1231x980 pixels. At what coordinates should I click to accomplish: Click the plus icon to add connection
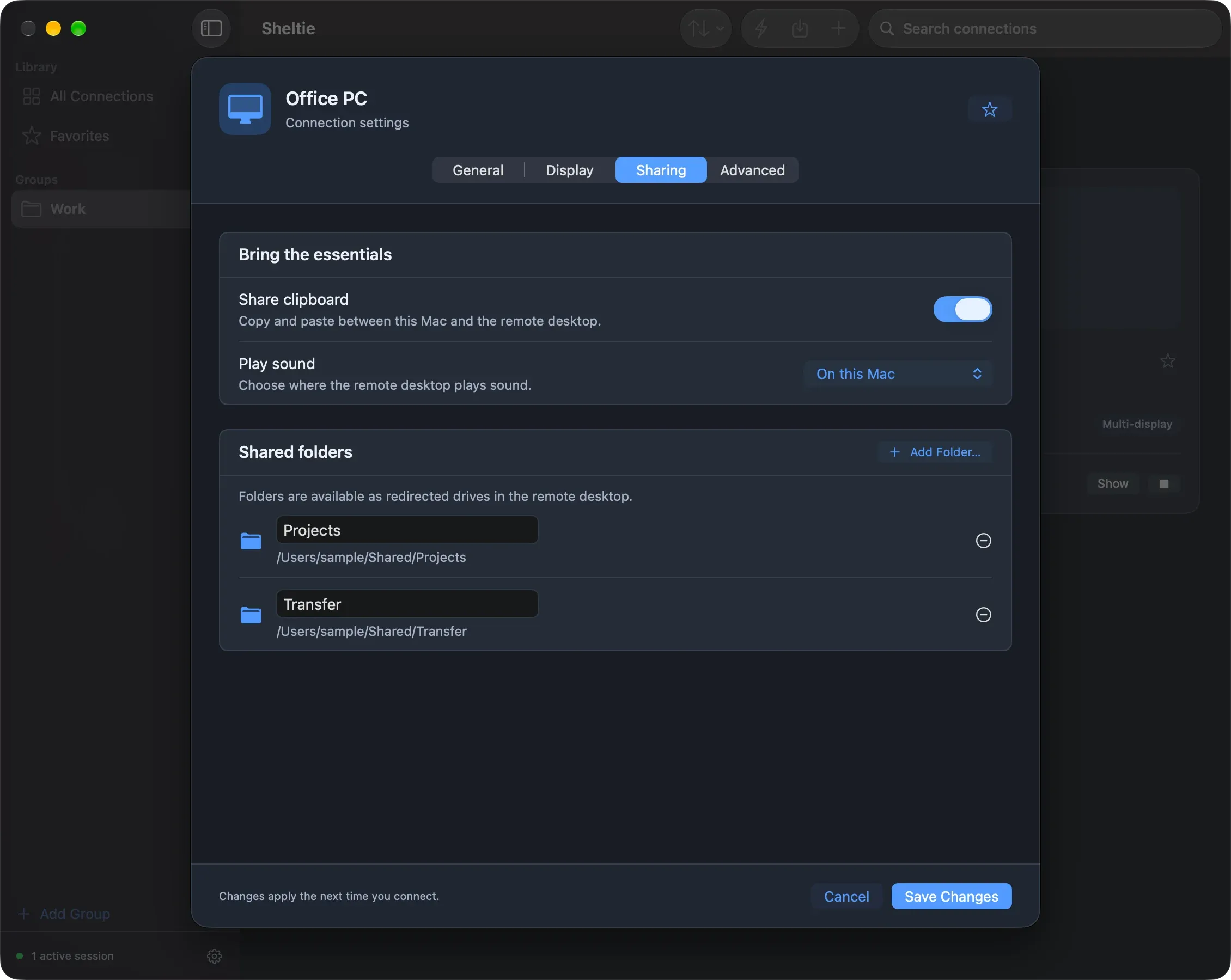[x=838, y=28]
